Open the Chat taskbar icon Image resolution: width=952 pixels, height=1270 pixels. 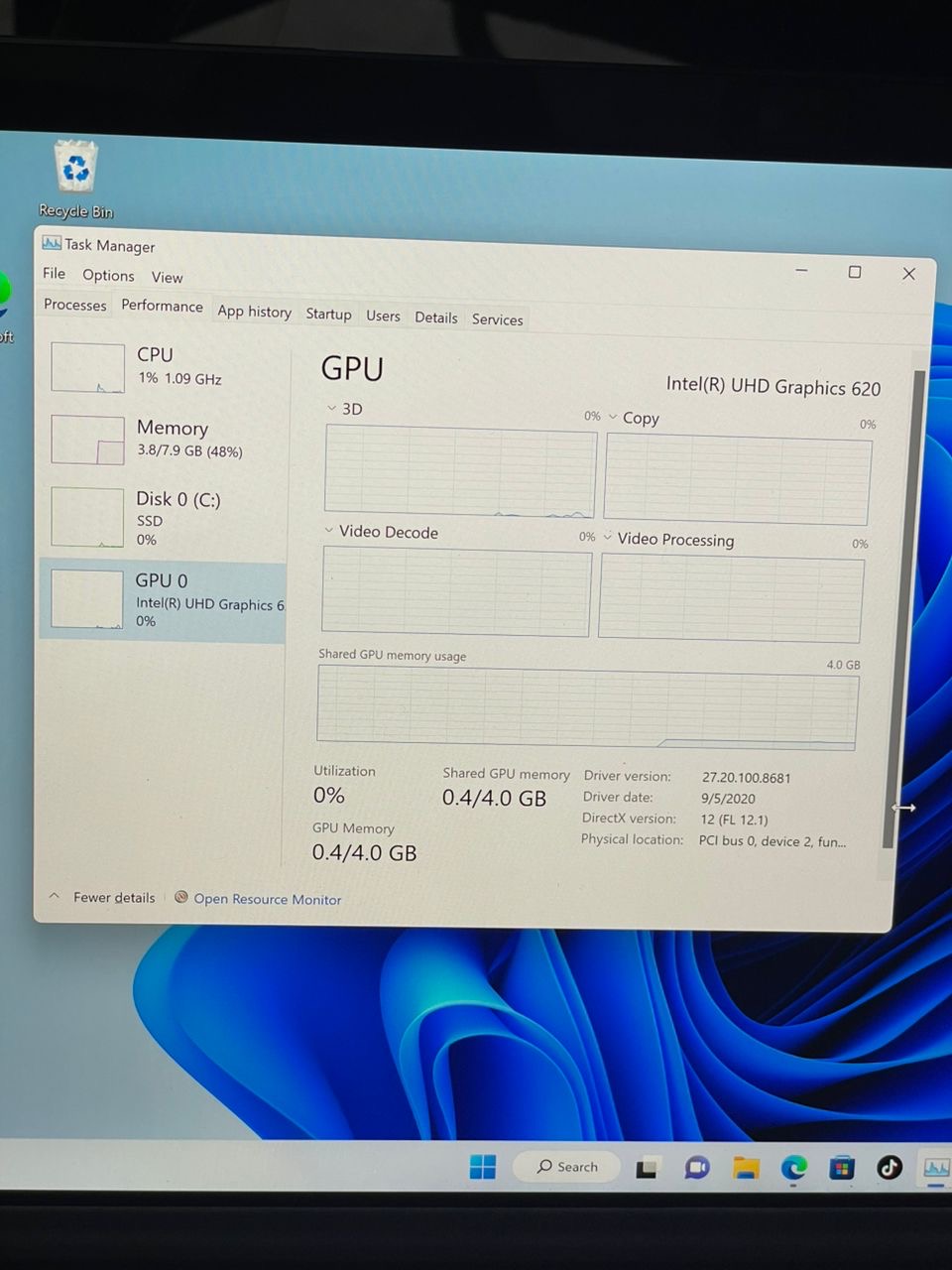(697, 1168)
